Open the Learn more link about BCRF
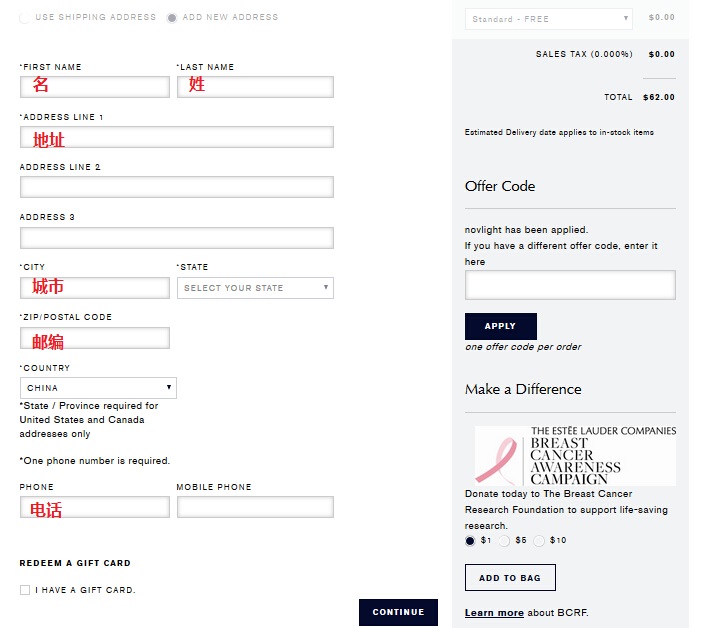The width and height of the screenshot is (714, 628). (x=494, y=613)
